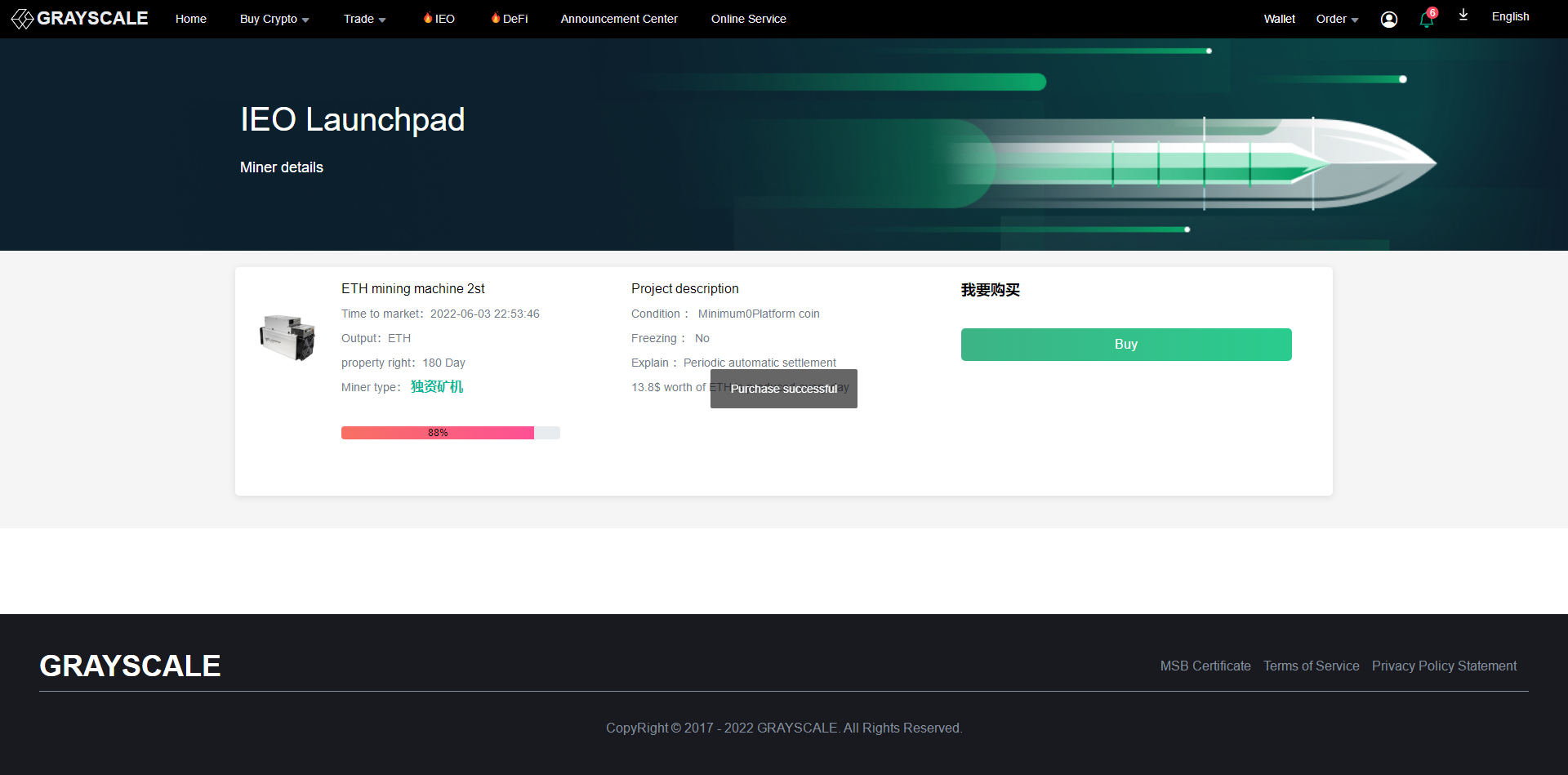Click the CopyRight 2017 - 2022 footer text
1568x775 pixels.
click(784, 728)
